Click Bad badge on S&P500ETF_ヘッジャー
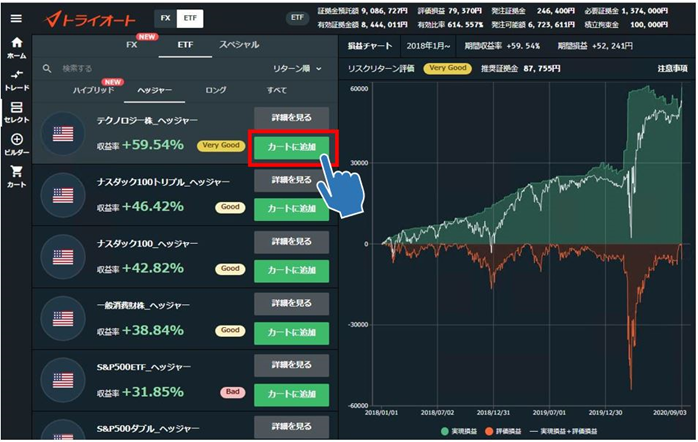This screenshot has height=442, width=698. coord(232,392)
